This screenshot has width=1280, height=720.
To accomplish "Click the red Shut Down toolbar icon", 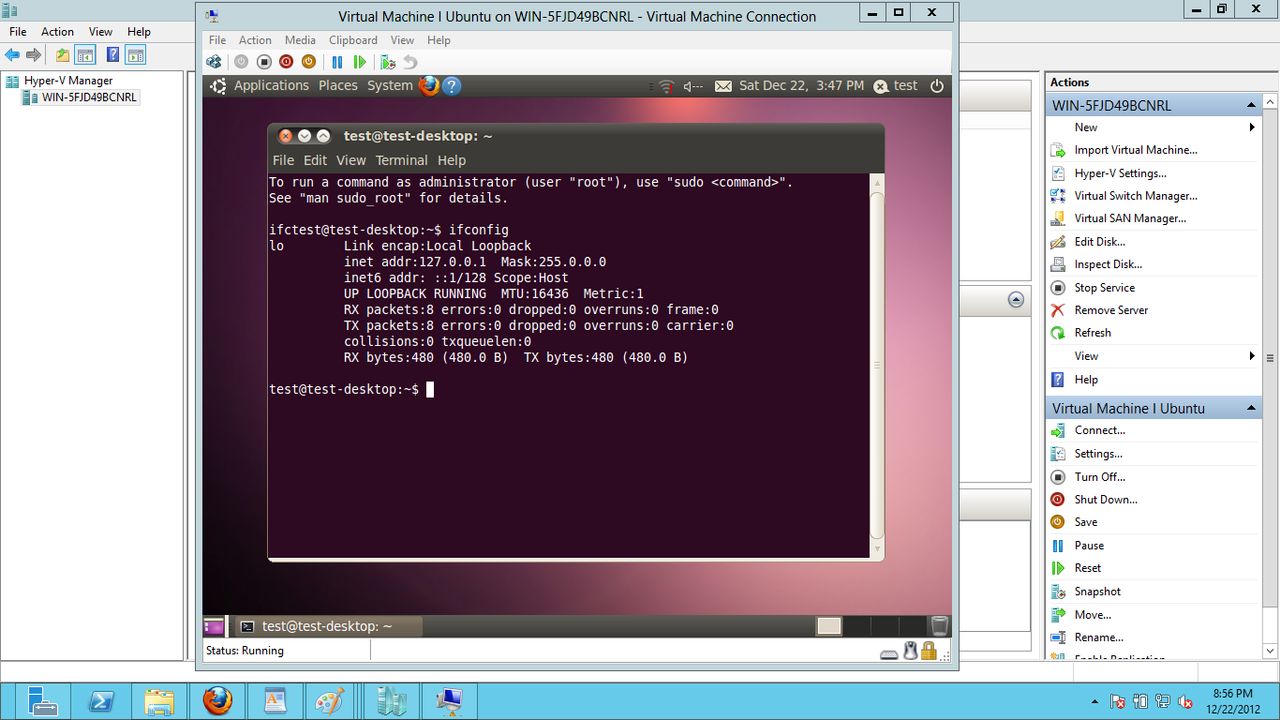I will click(x=286, y=62).
